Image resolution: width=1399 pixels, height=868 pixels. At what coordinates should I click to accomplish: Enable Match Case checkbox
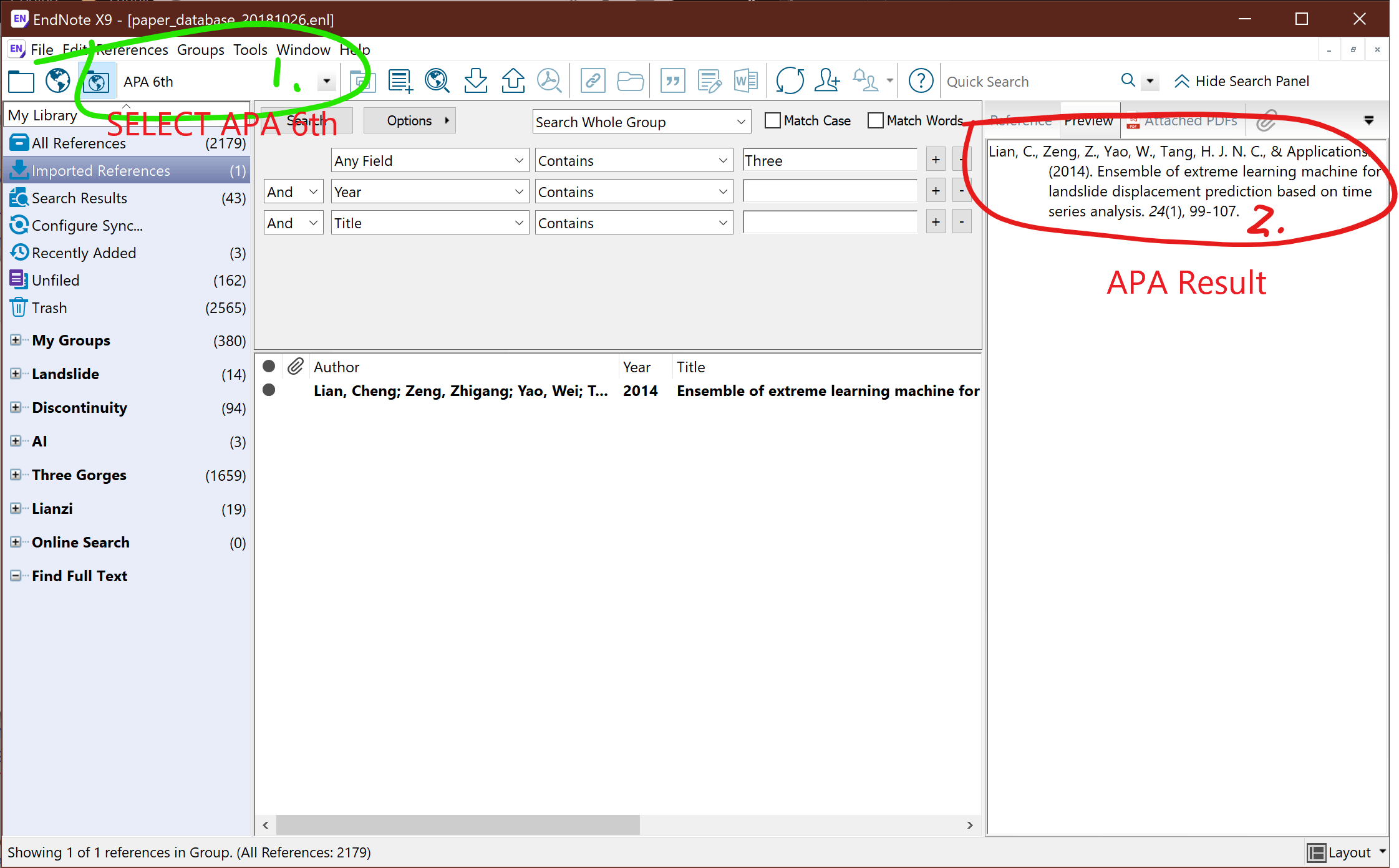pyautogui.click(x=772, y=120)
